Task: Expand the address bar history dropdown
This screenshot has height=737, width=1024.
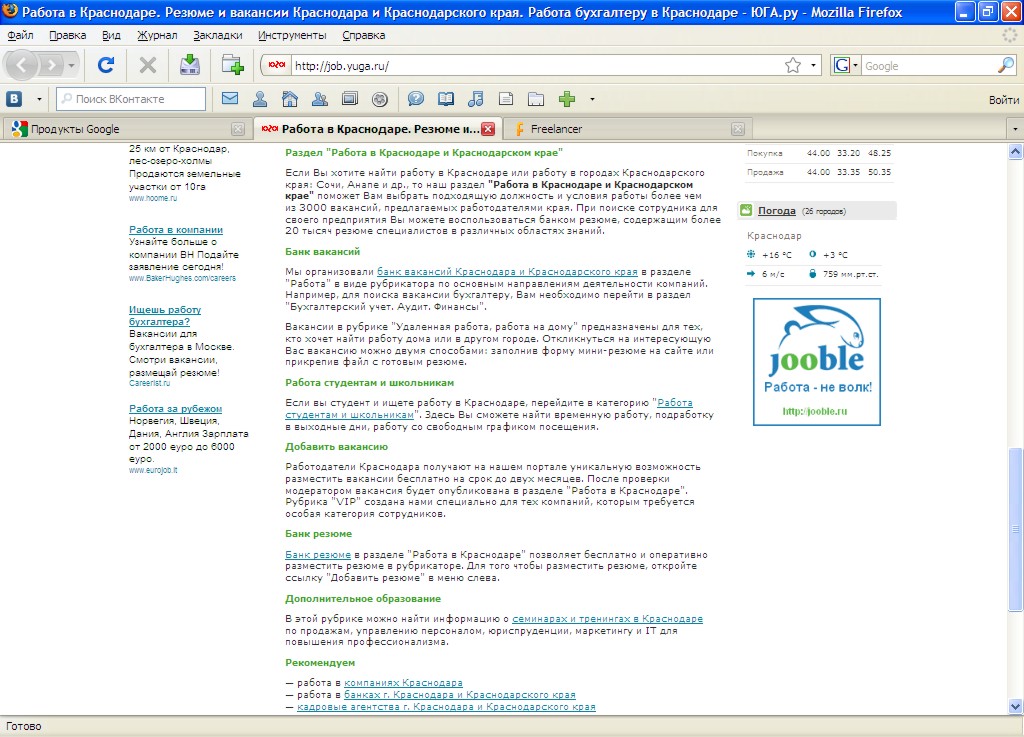Action: point(813,65)
